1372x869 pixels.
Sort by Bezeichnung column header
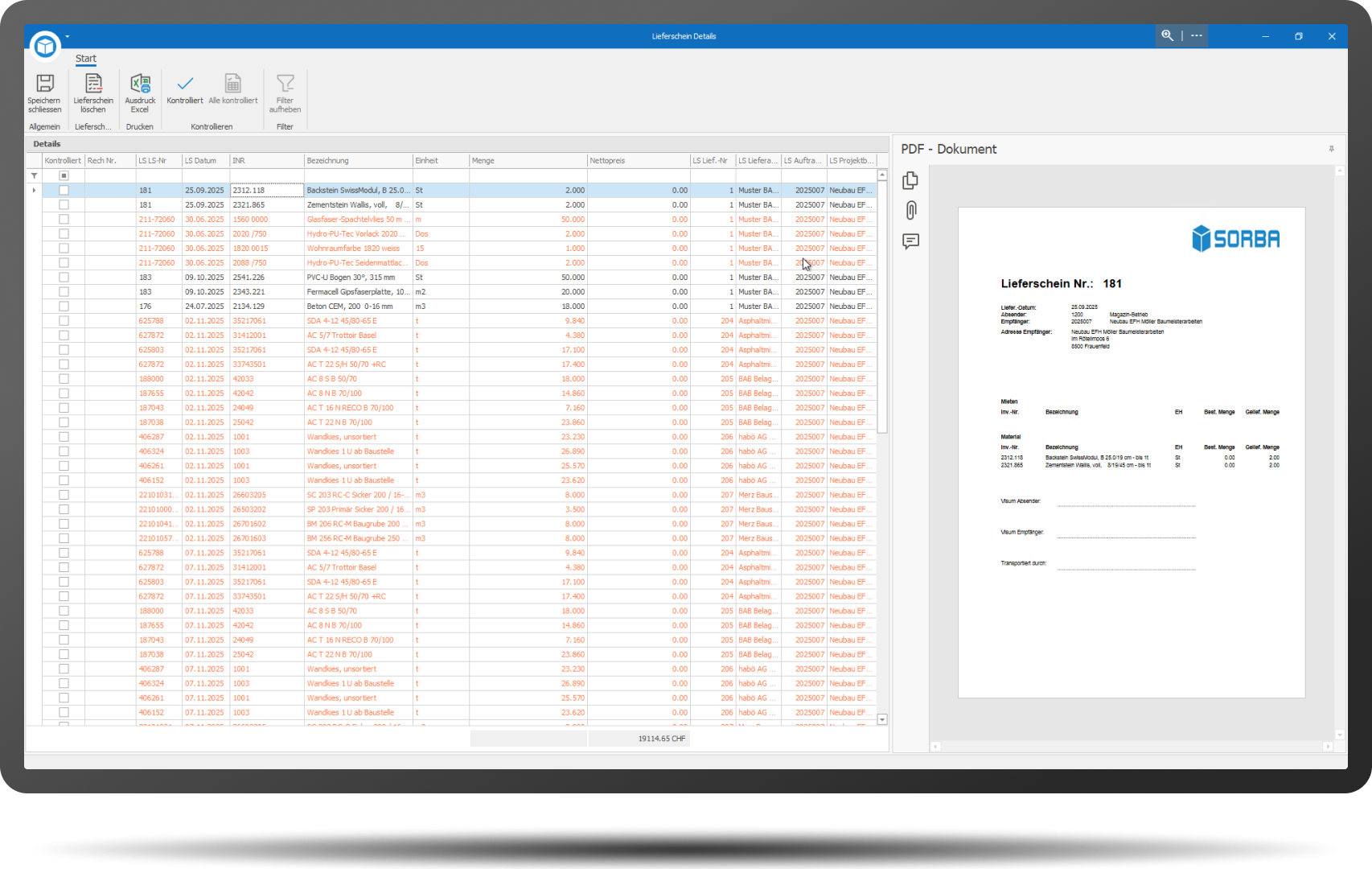[x=357, y=161]
